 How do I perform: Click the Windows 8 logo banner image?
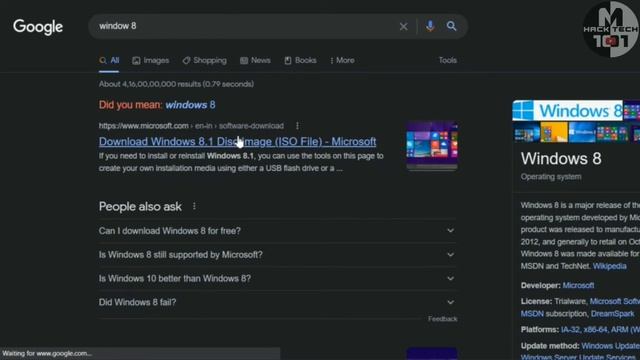pyautogui.click(x=567, y=110)
